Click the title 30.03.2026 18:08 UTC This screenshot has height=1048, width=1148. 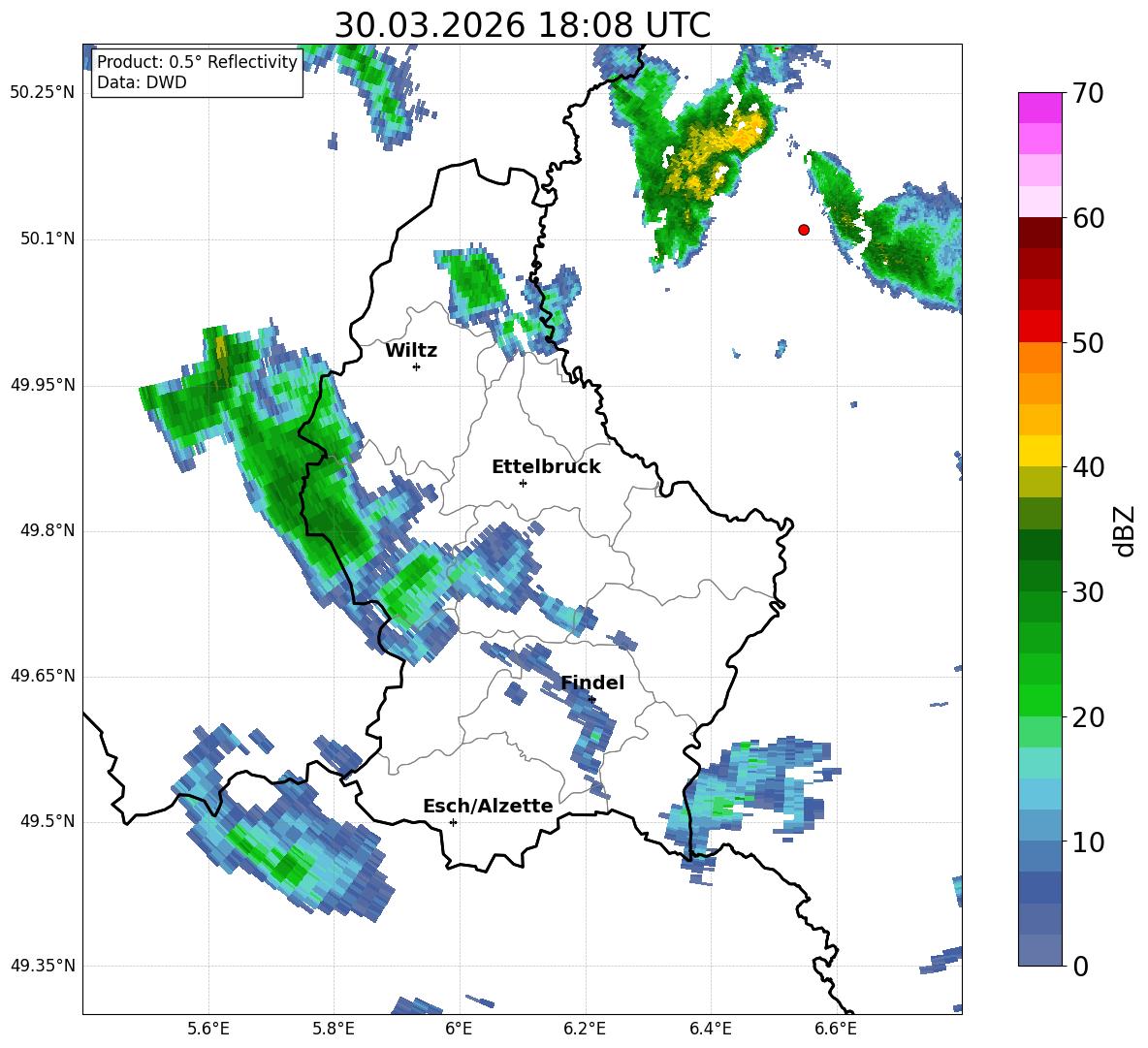523,25
